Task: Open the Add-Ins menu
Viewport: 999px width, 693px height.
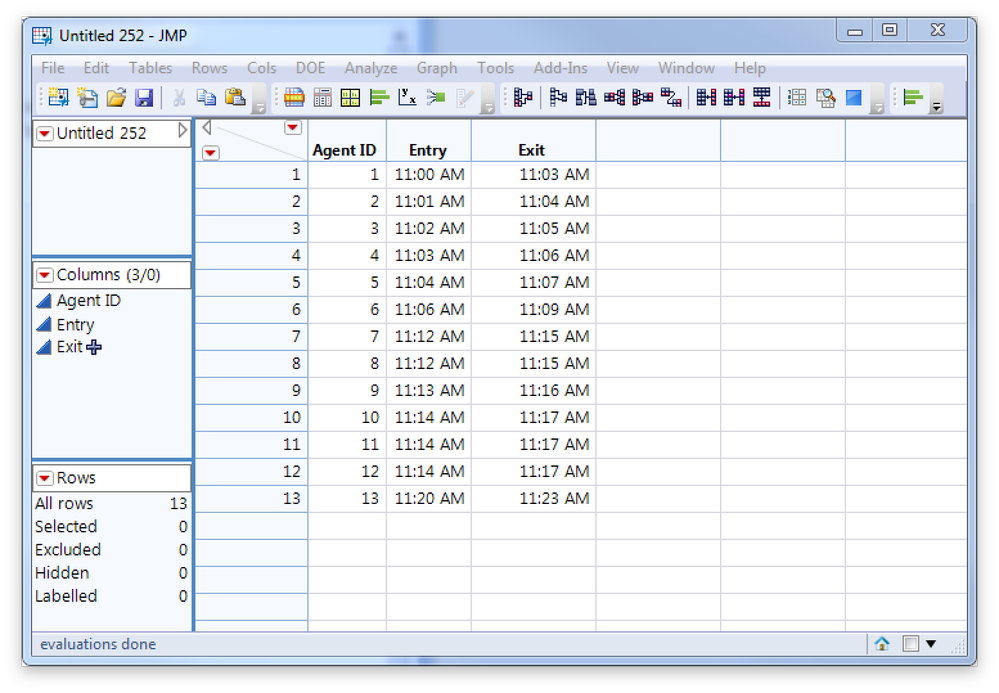Action: click(561, 68)
